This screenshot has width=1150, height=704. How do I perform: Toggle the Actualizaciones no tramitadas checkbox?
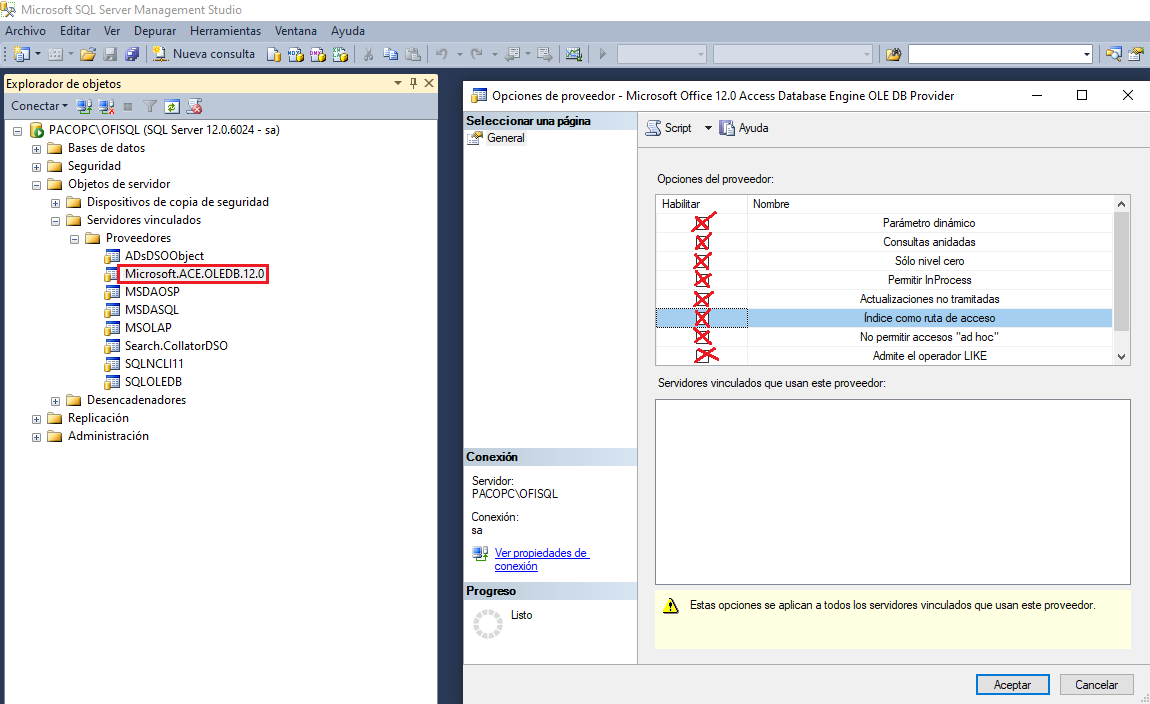[x=702, y=299]
